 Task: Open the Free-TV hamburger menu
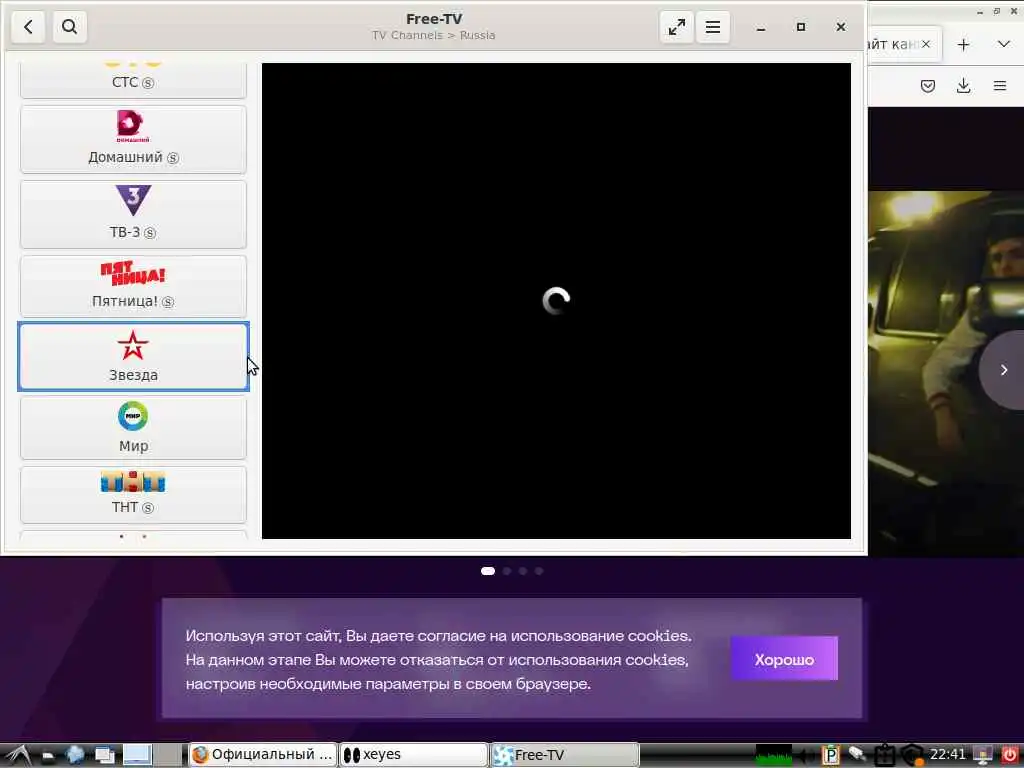[x=712, y=27]
